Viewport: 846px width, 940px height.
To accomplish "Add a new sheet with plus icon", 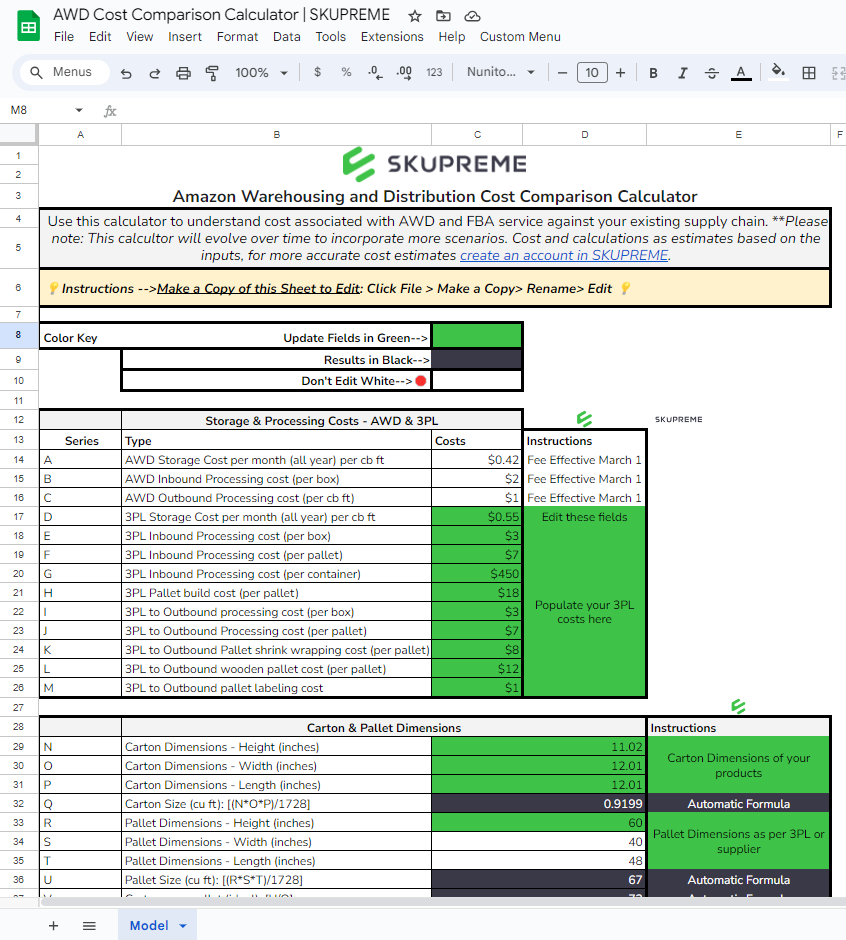I will point(53,926).
